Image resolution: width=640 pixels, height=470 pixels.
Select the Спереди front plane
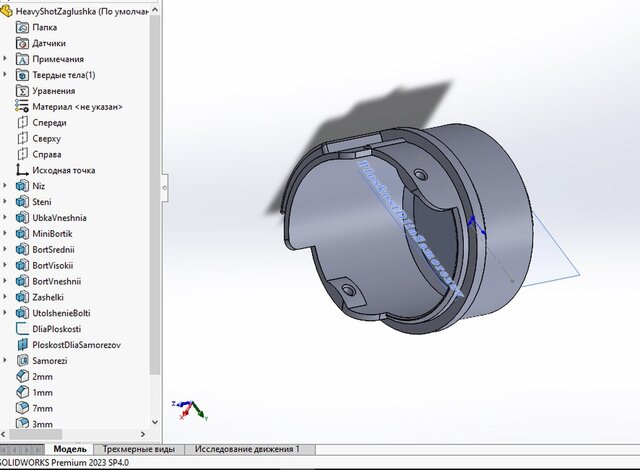click(49, 123)
